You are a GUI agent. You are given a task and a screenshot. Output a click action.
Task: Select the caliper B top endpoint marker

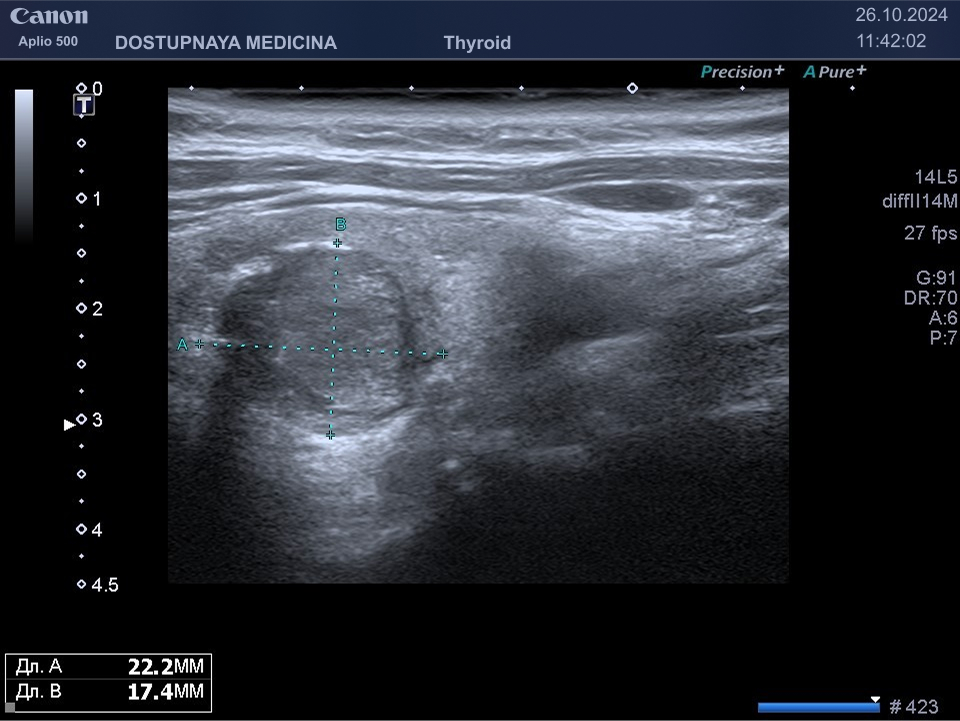click(338, 243)
